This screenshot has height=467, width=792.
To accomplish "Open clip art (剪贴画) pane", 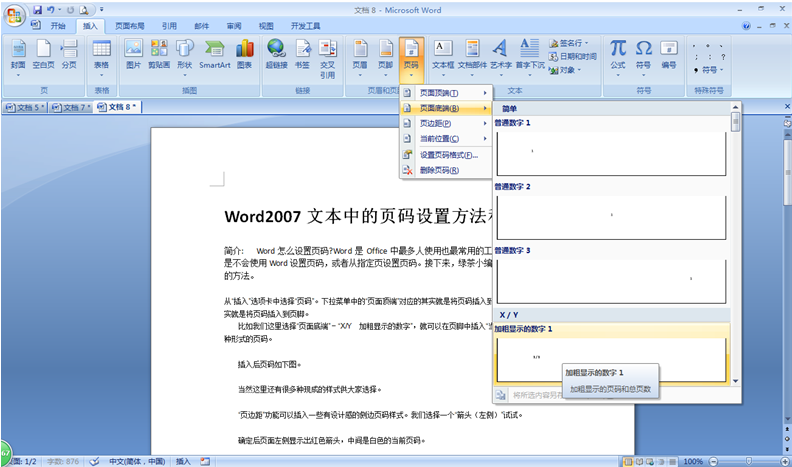I will (x=159, y=55).
